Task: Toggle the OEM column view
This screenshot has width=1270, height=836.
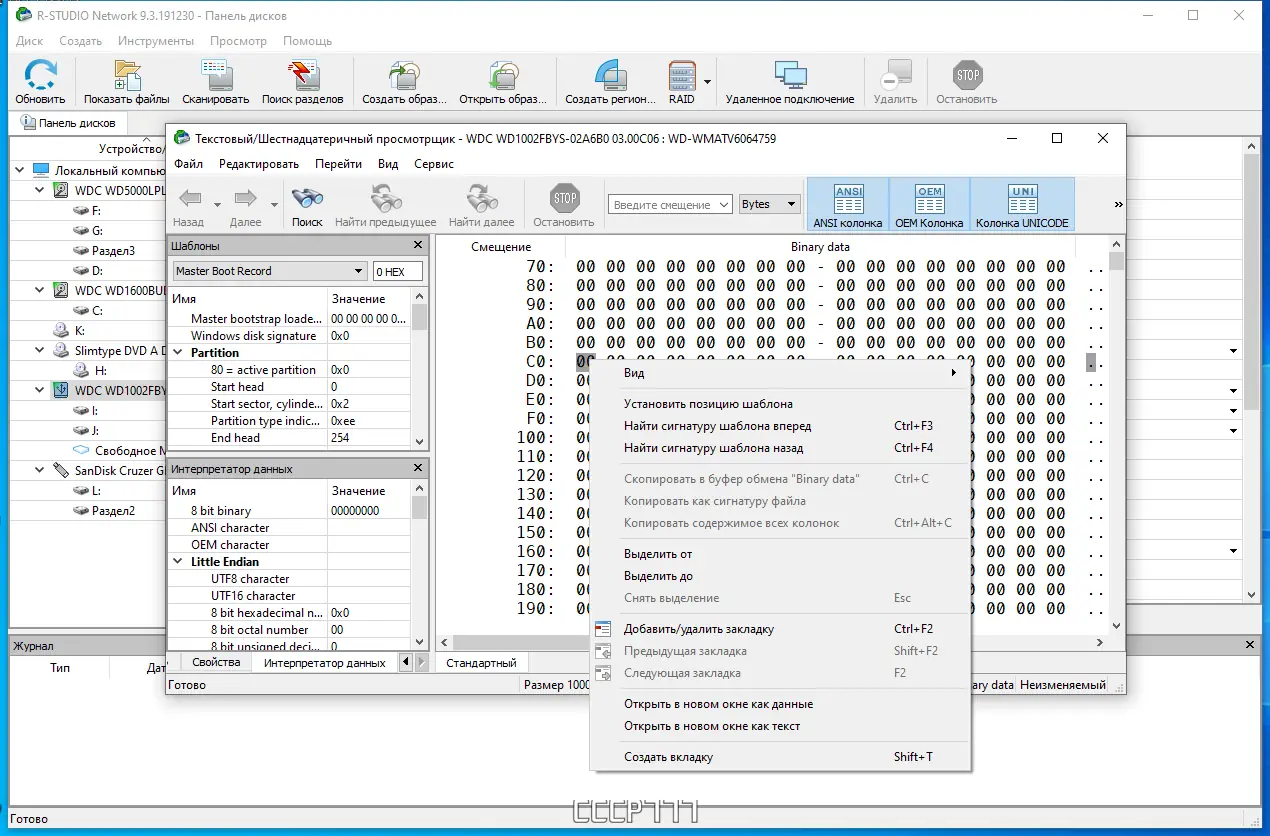Action: [929, 204]
